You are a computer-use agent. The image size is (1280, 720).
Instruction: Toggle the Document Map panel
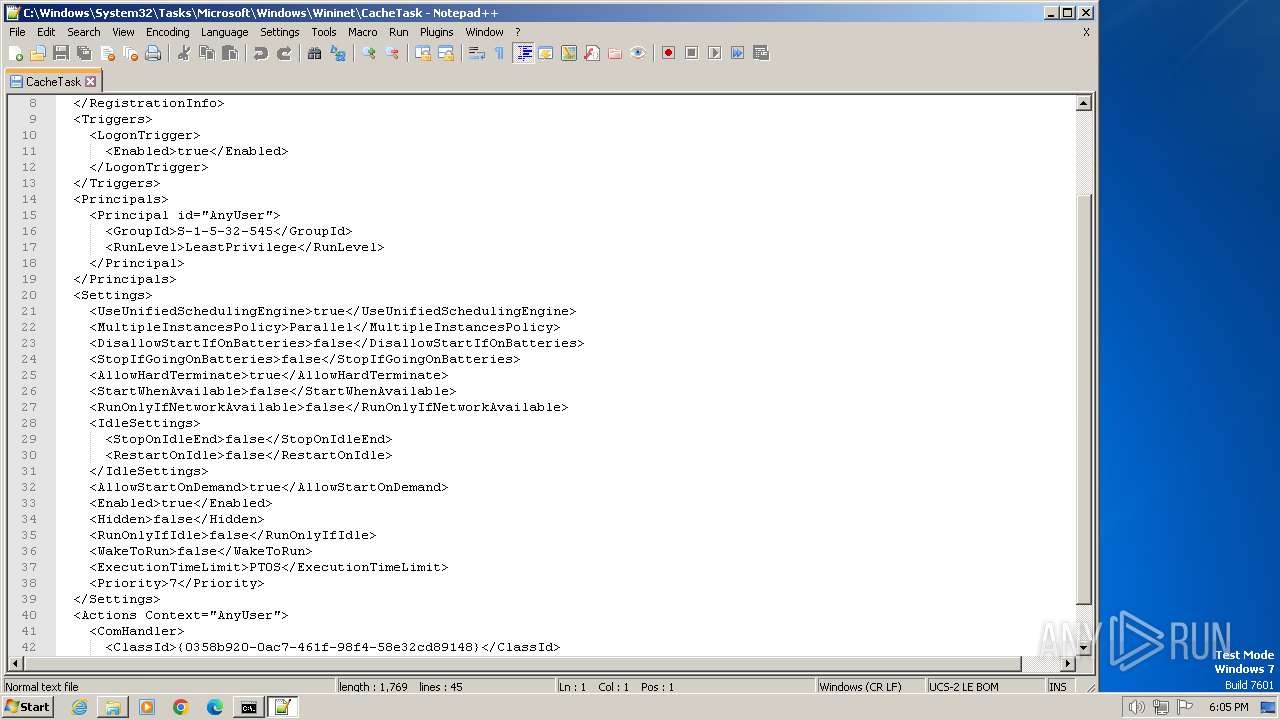(x=568, y=53)
